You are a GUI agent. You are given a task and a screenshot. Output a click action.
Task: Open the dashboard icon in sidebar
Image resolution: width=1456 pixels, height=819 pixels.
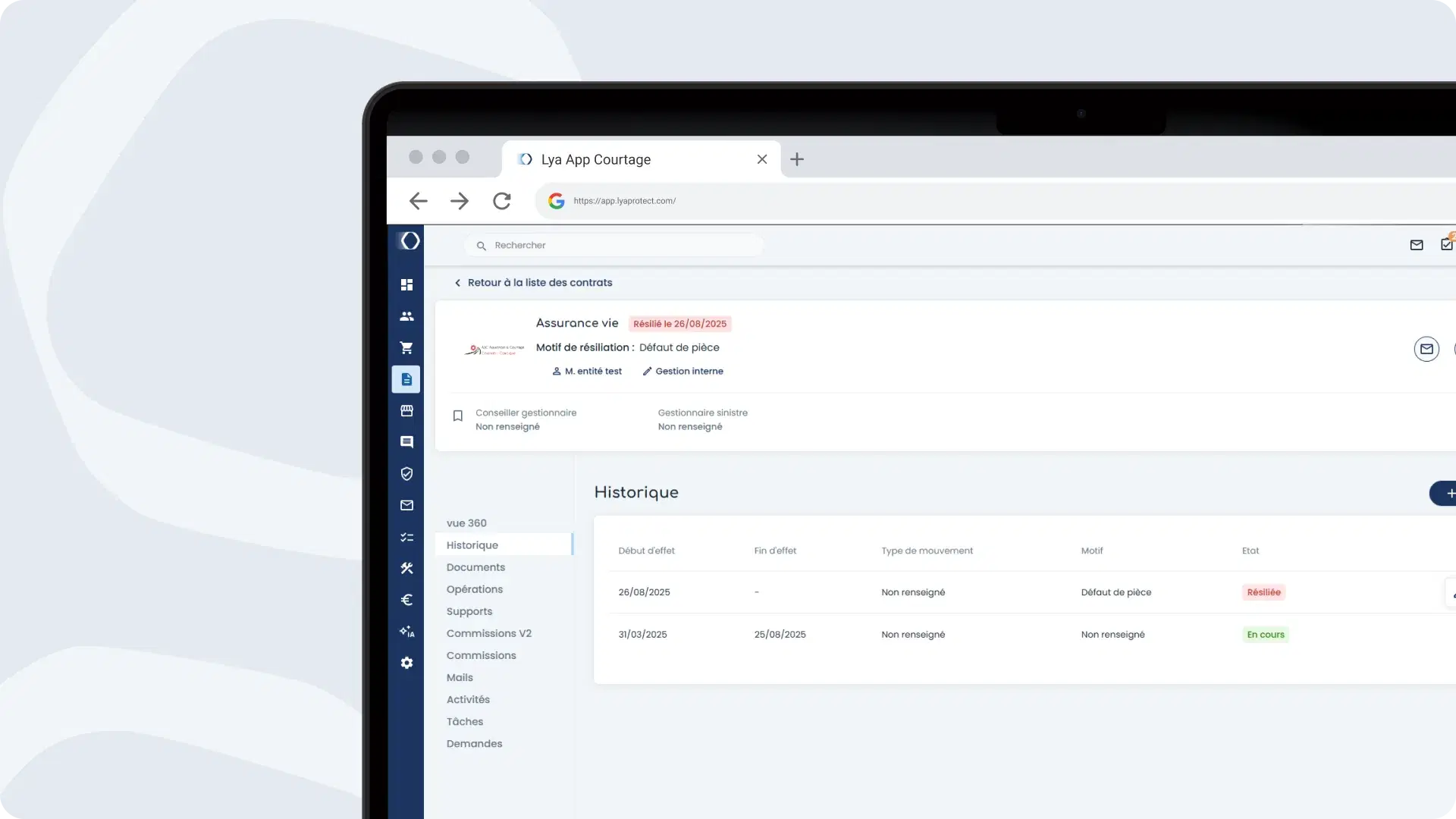406,284
